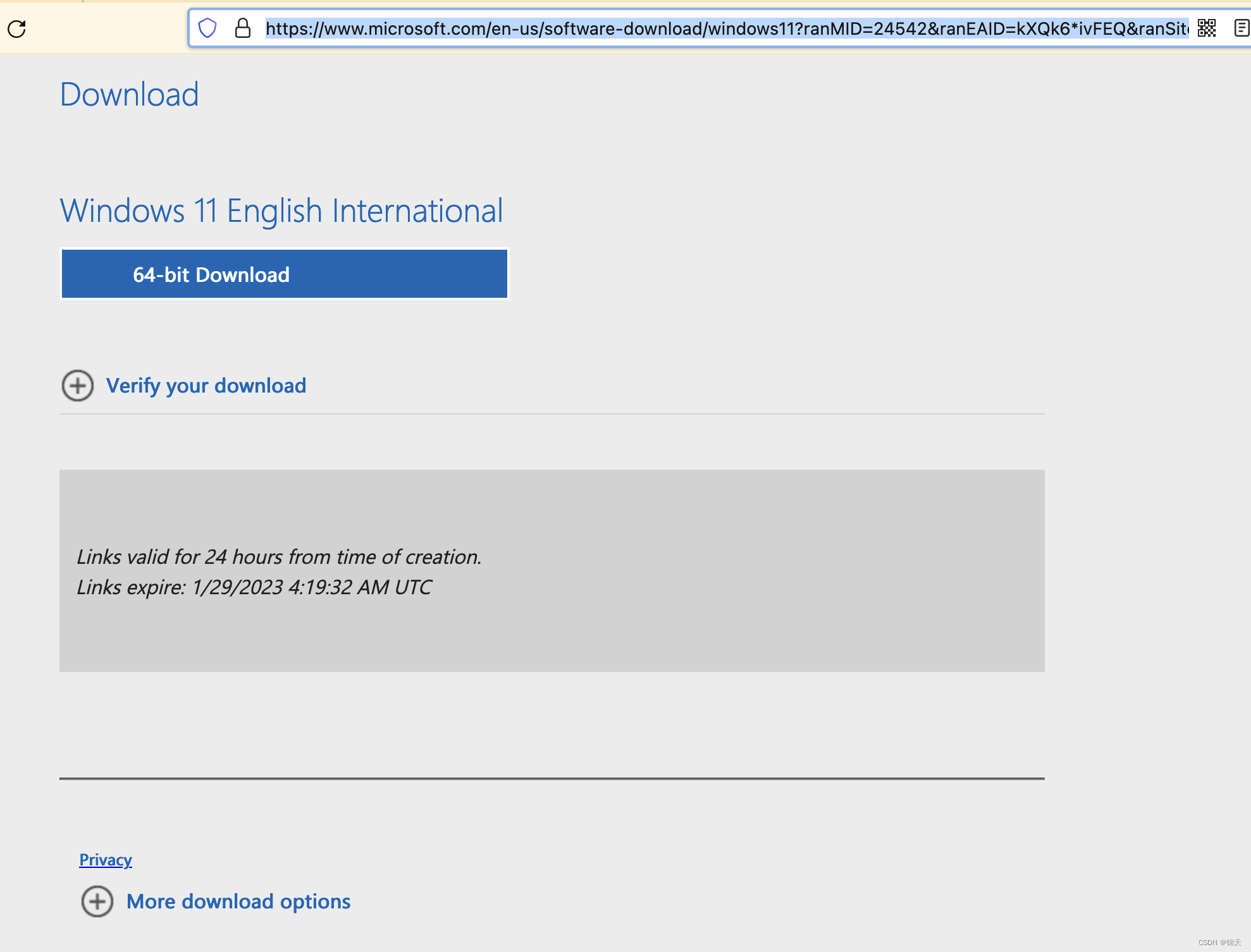Click the Download page heading
The width and height of the screenshot is (1251, 952).
130,95
